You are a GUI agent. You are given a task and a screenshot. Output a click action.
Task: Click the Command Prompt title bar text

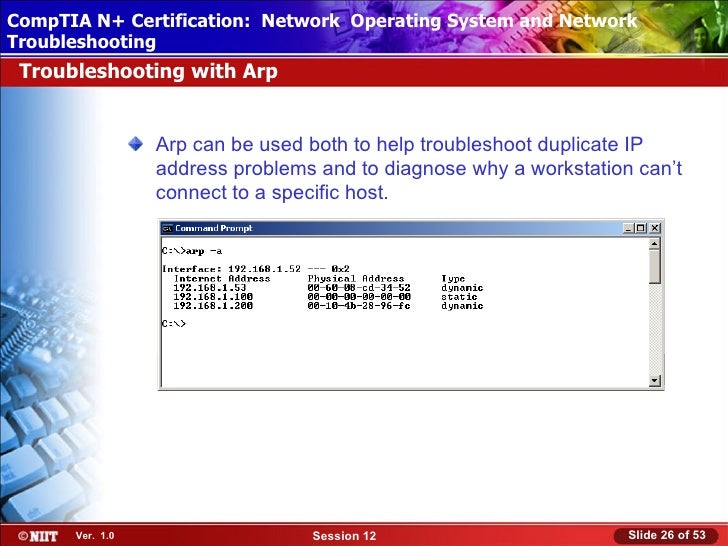(x=214, y=228)
